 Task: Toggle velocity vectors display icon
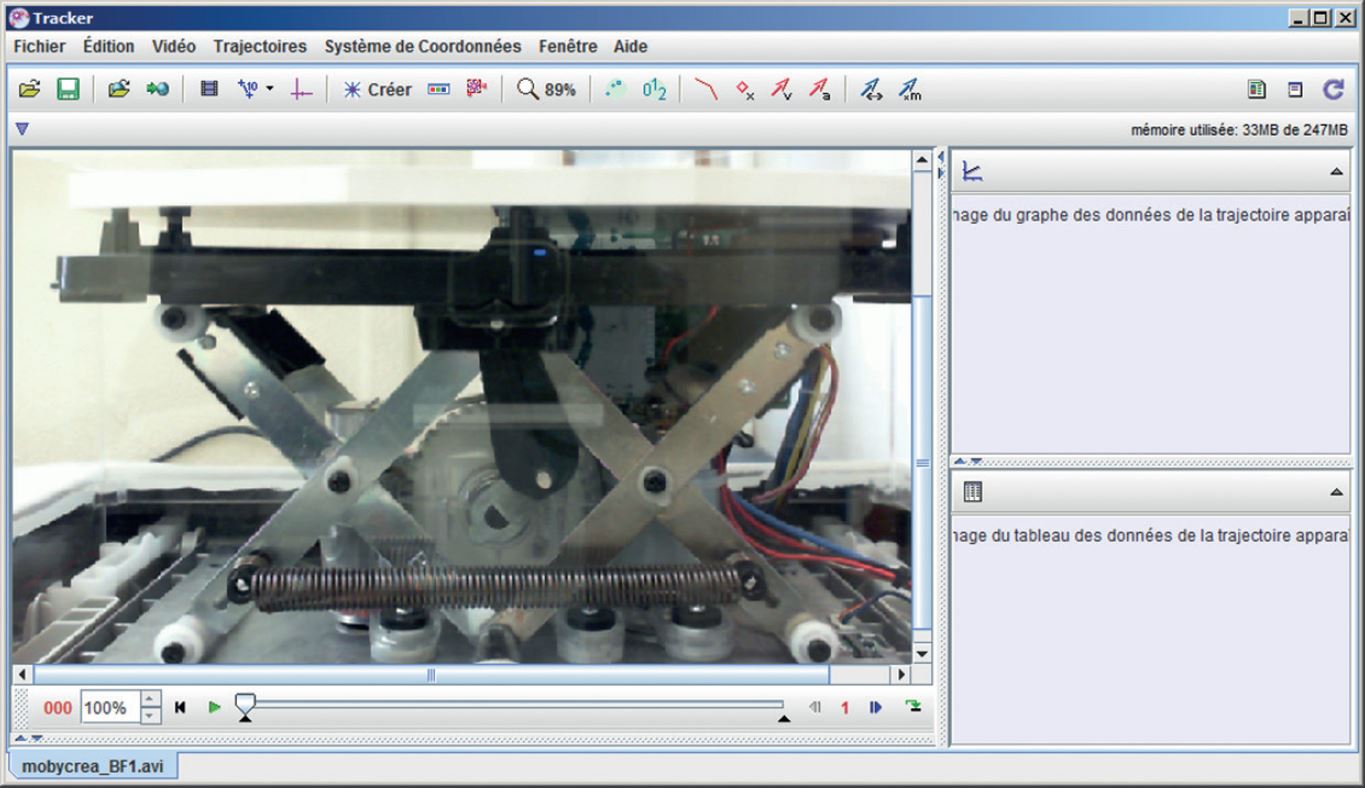tap(781, 89)
